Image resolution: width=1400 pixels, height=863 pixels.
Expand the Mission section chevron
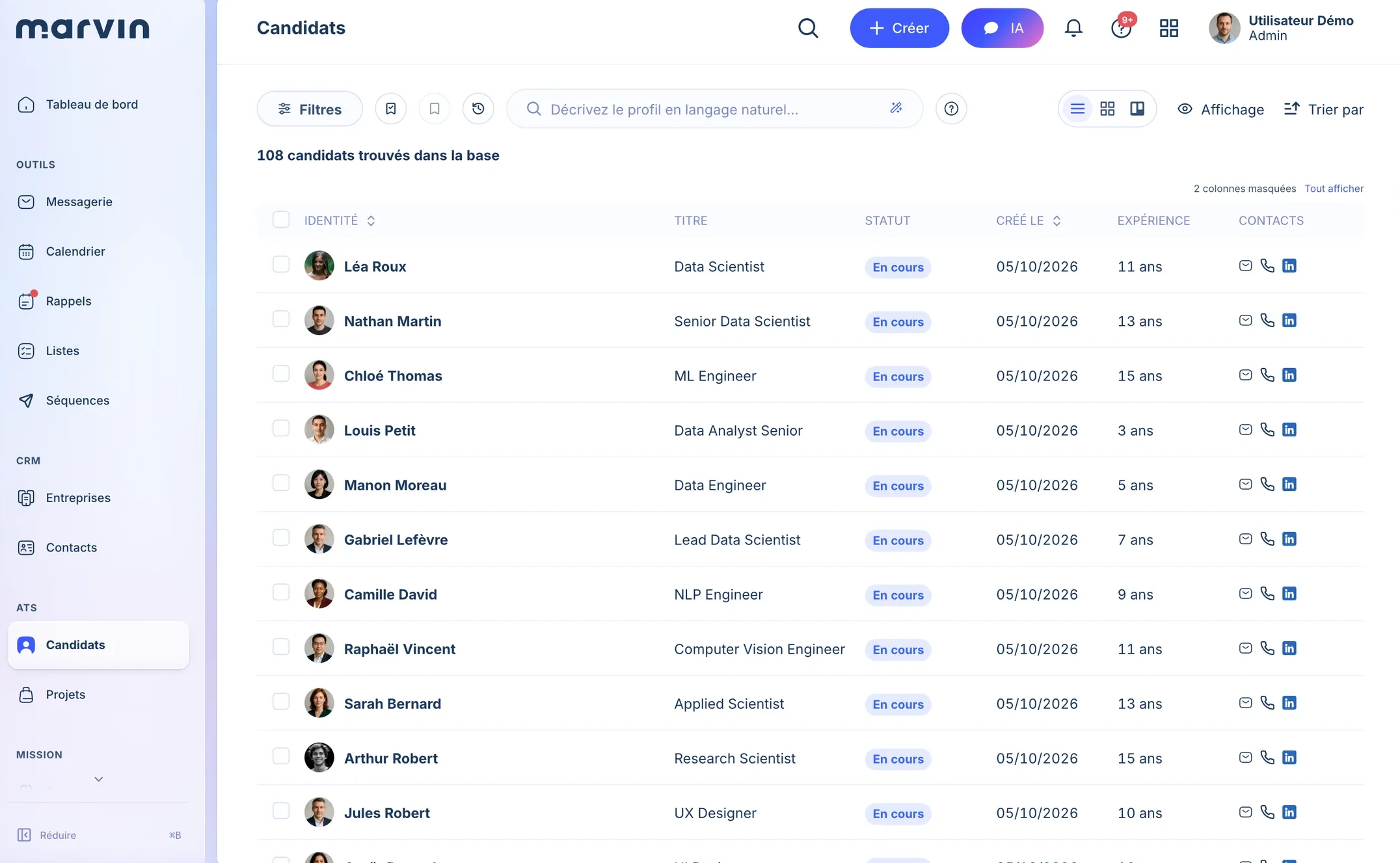coord(99,779)
